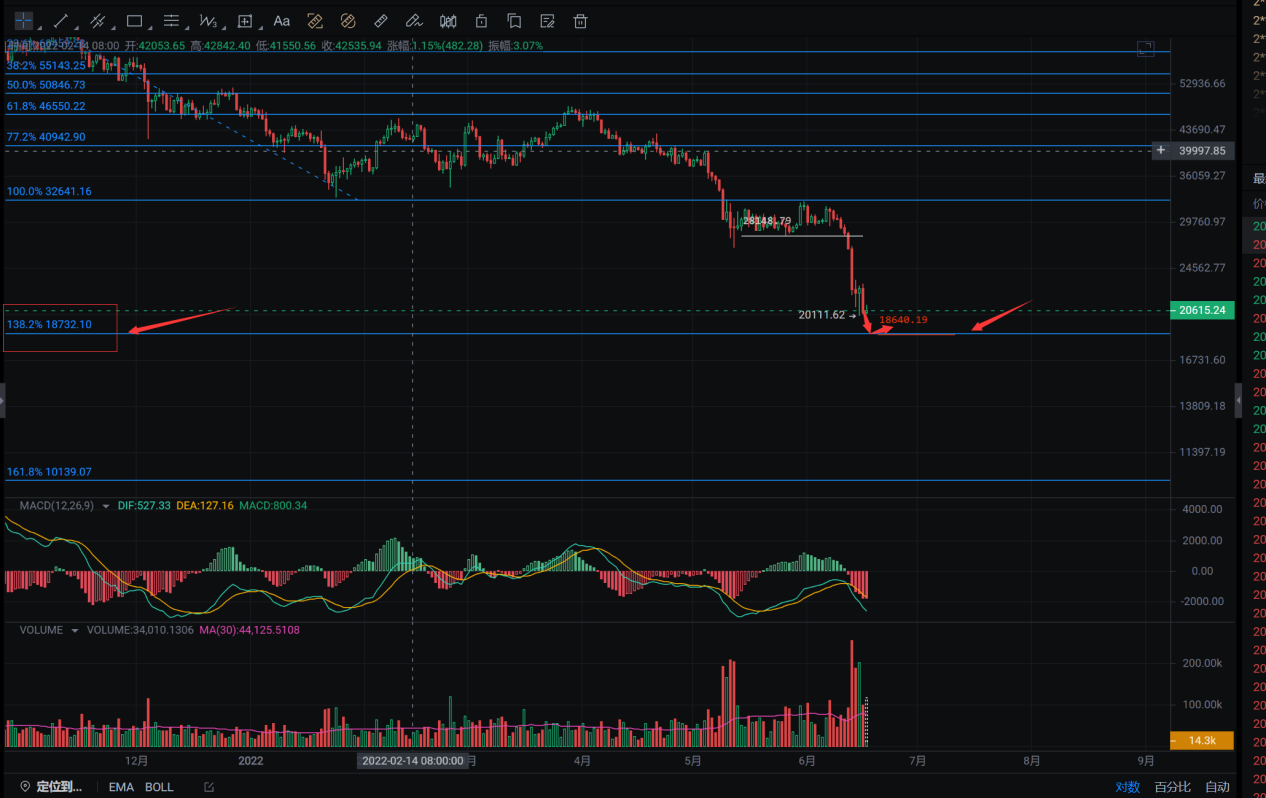Select the boxed plus position tool
This screenshot has height=798, width=1266.
coord(245,20)
